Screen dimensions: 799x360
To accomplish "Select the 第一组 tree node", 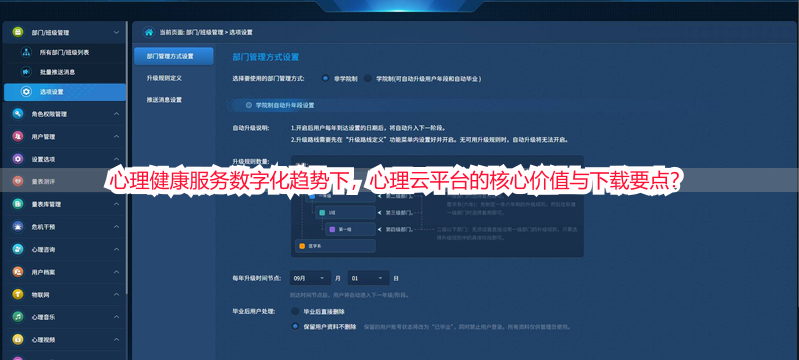I will [x=350, y=229].
